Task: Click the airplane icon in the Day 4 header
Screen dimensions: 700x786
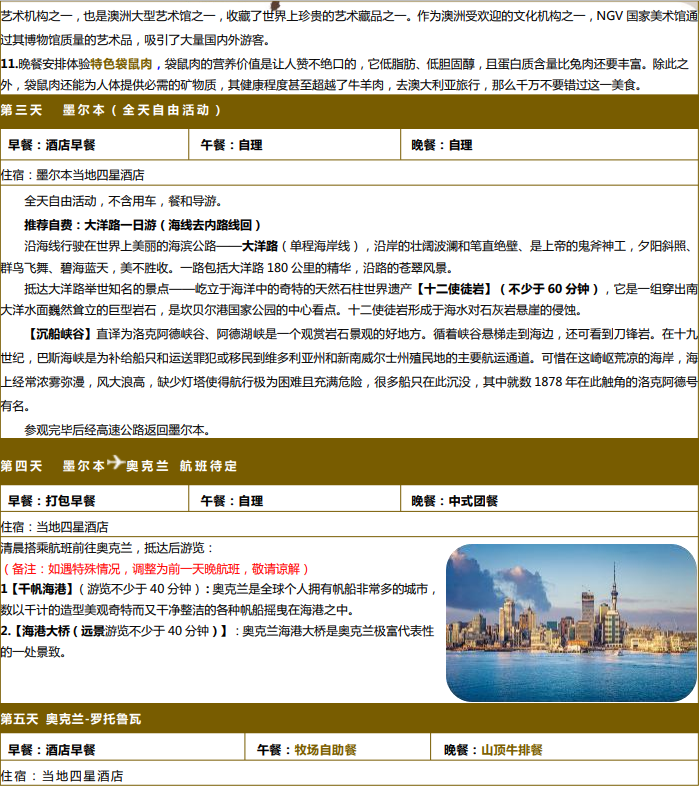Action: pyautogui.click(x=115, y=464)
